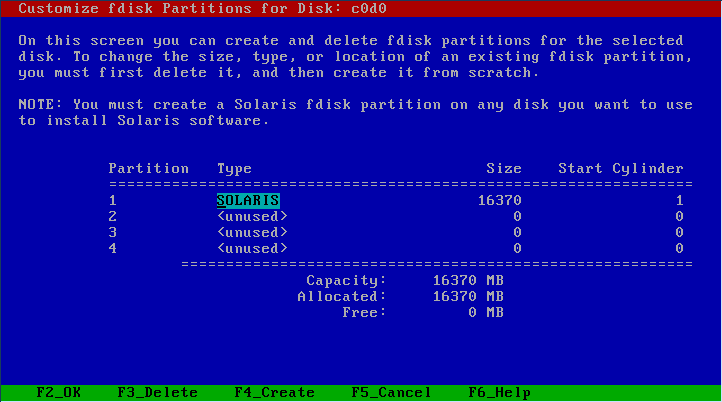Click the Free: label
Image resolution: width=722 pixels, height=402 pixels.
click(x=364, y=312)
